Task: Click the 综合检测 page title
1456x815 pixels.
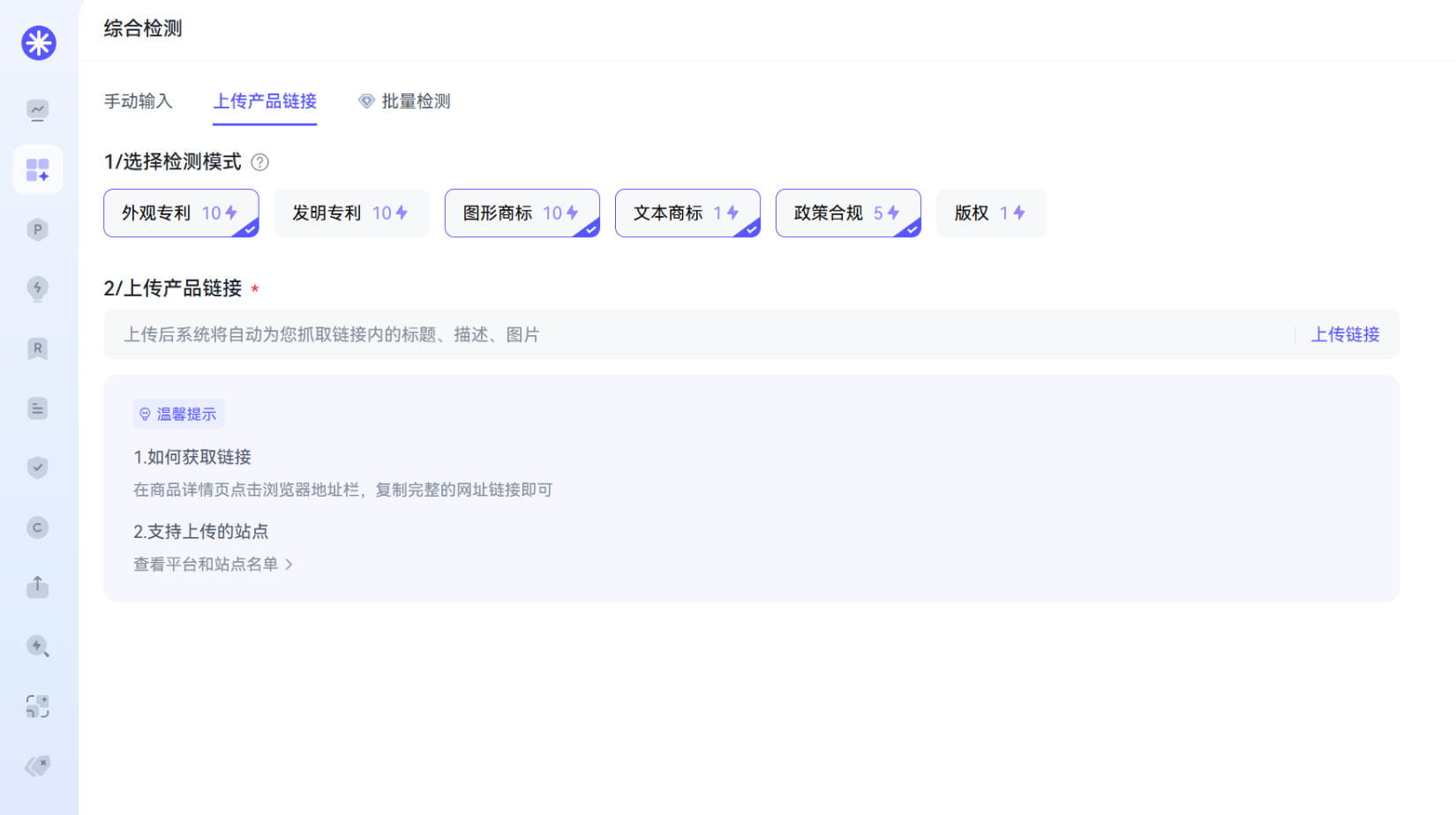Action: point(143,28)
